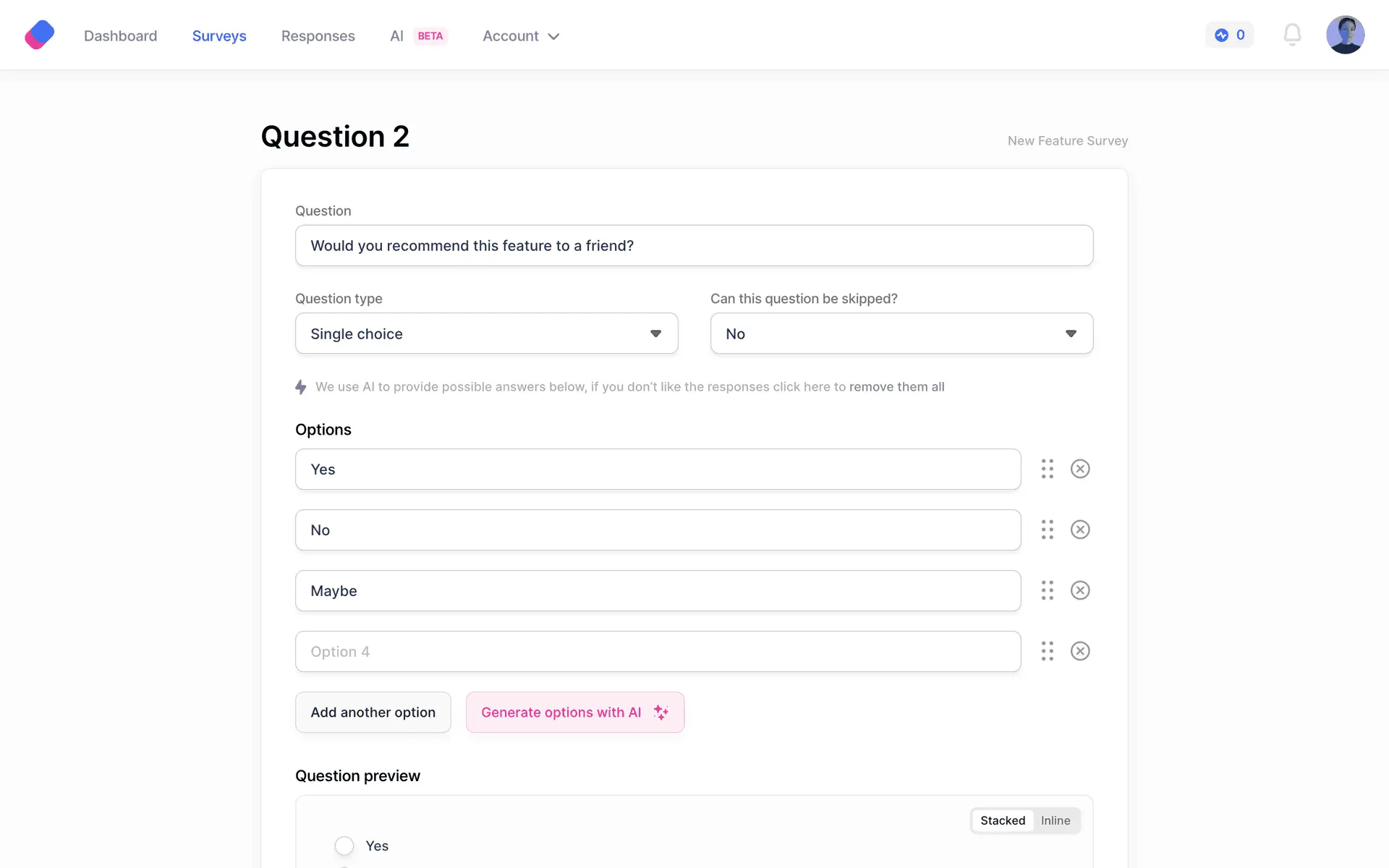Remove the Yes option

[x=1080, y=469]
